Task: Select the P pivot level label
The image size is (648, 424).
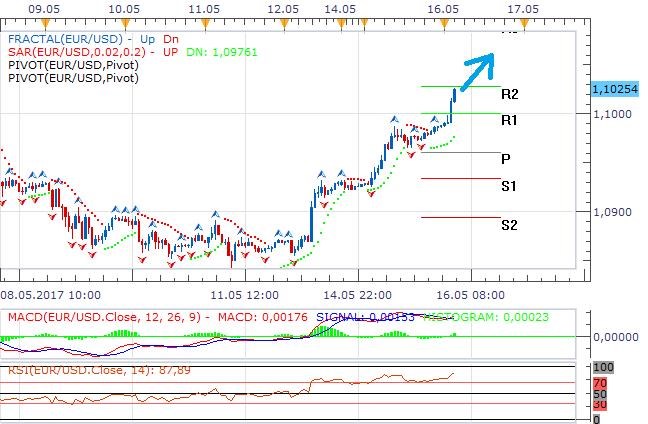Action: [x=506, y=159]
